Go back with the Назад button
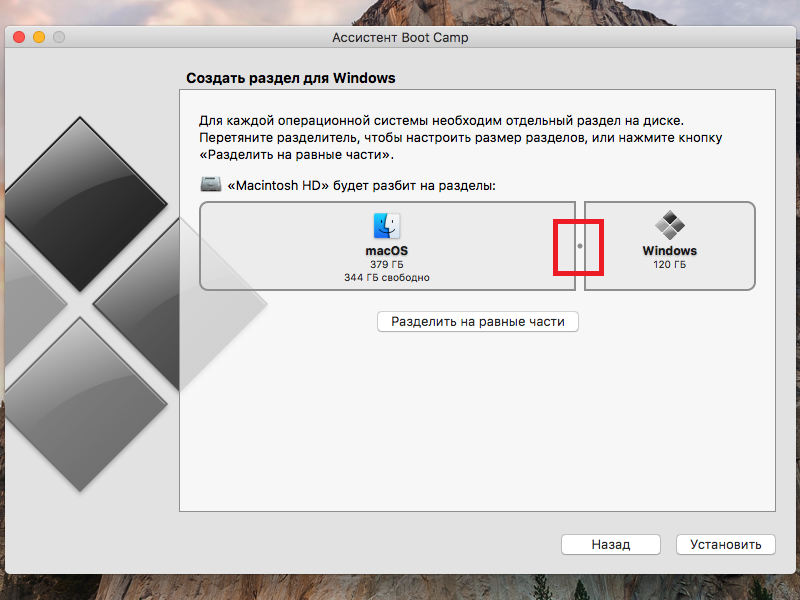The width and height of the screenshot is (800, 600). click(x=611, y=544)
